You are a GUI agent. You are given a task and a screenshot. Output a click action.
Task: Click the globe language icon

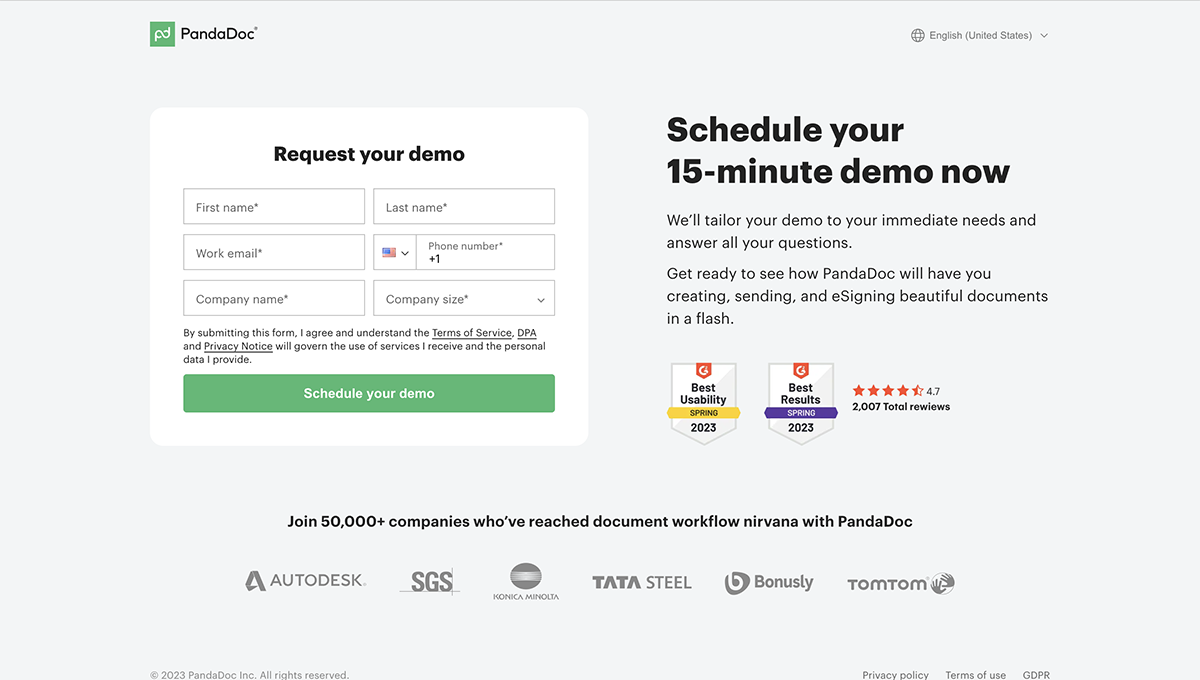(x=917, y=36)
